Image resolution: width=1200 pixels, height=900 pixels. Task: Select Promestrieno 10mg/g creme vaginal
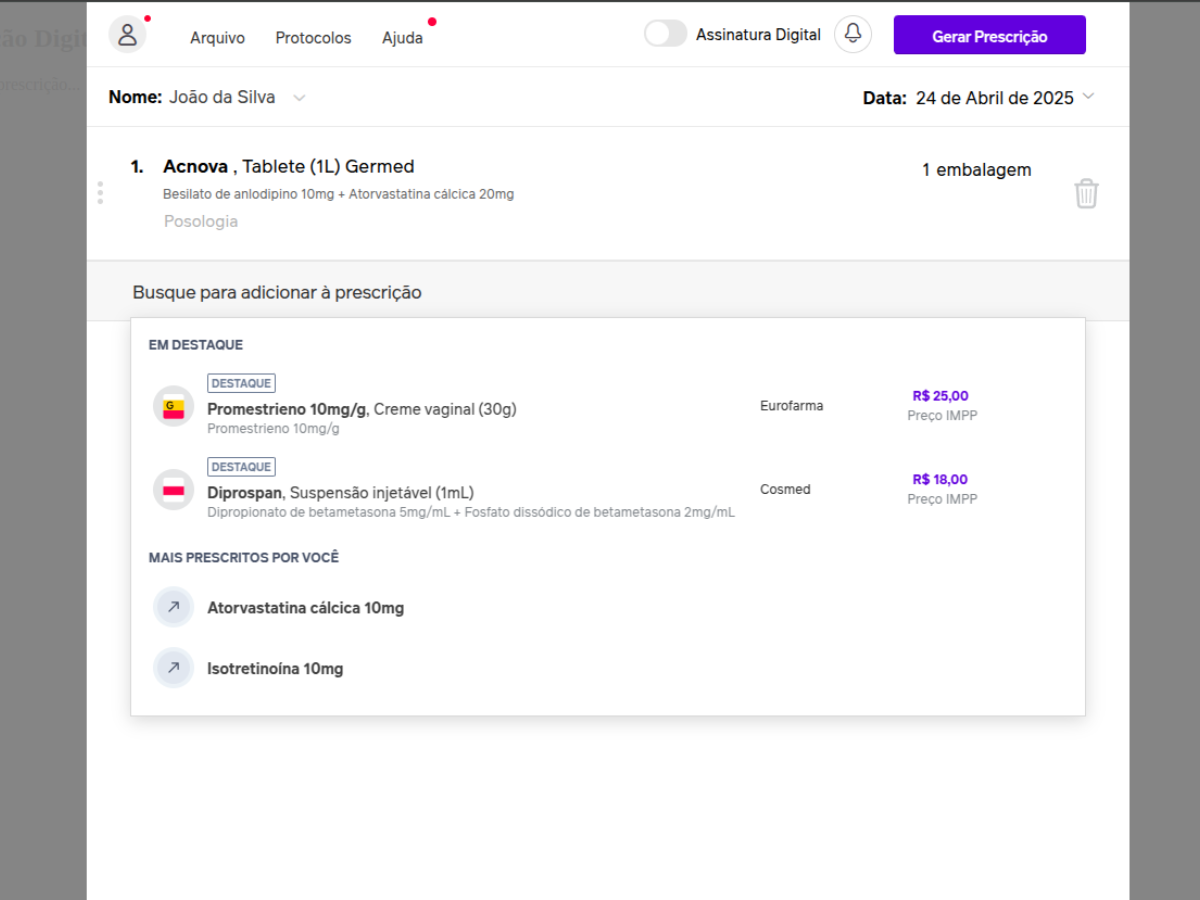pos(361,409)
